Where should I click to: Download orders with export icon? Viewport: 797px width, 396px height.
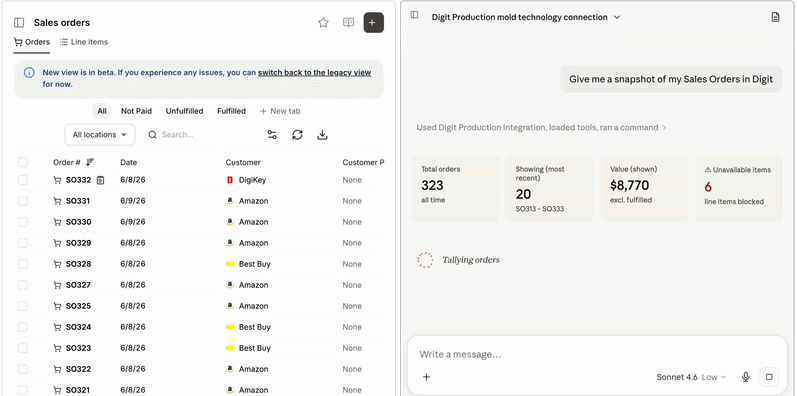pyautogui.click(x=322, y=135)
